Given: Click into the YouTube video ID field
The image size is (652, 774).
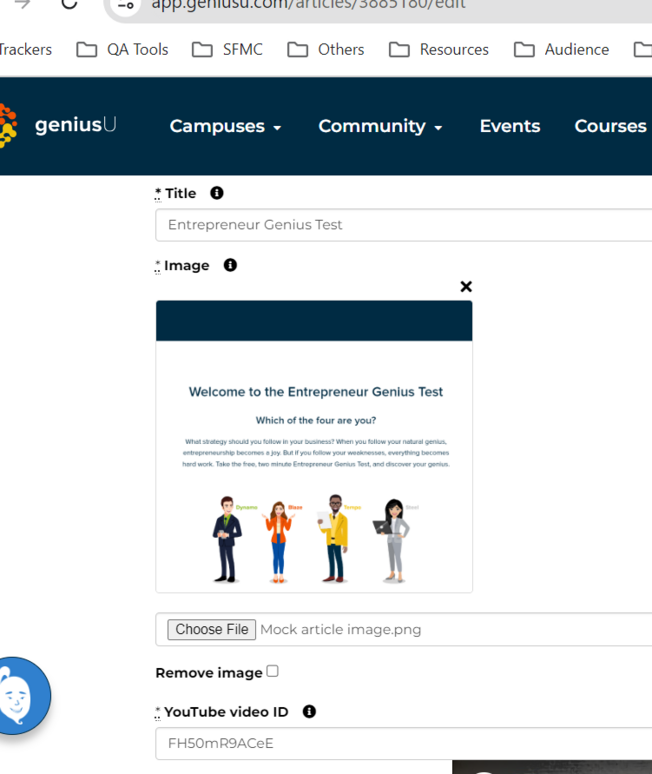Looking at the screenshot, I should tap(404, 743).
